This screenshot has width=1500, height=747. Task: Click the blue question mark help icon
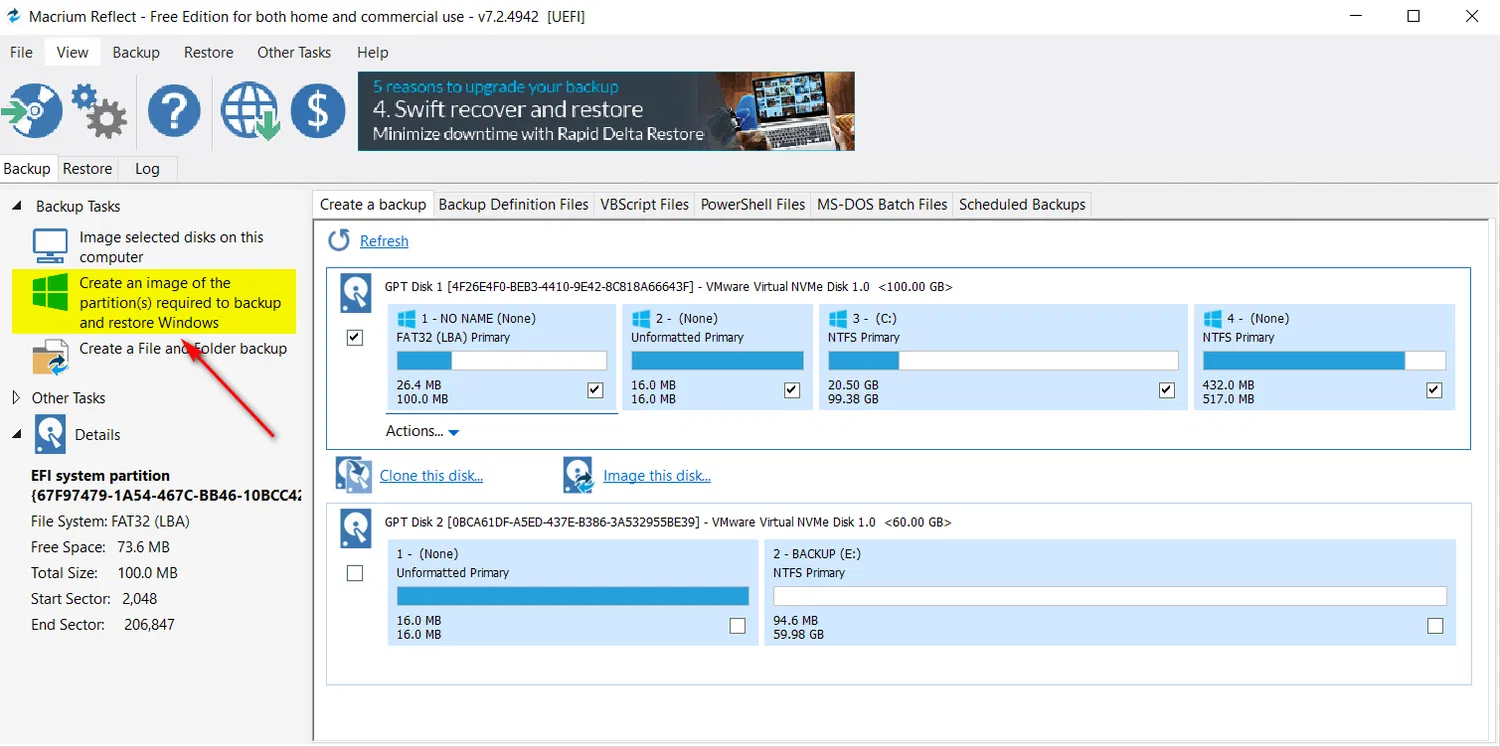tap(174, 110)
